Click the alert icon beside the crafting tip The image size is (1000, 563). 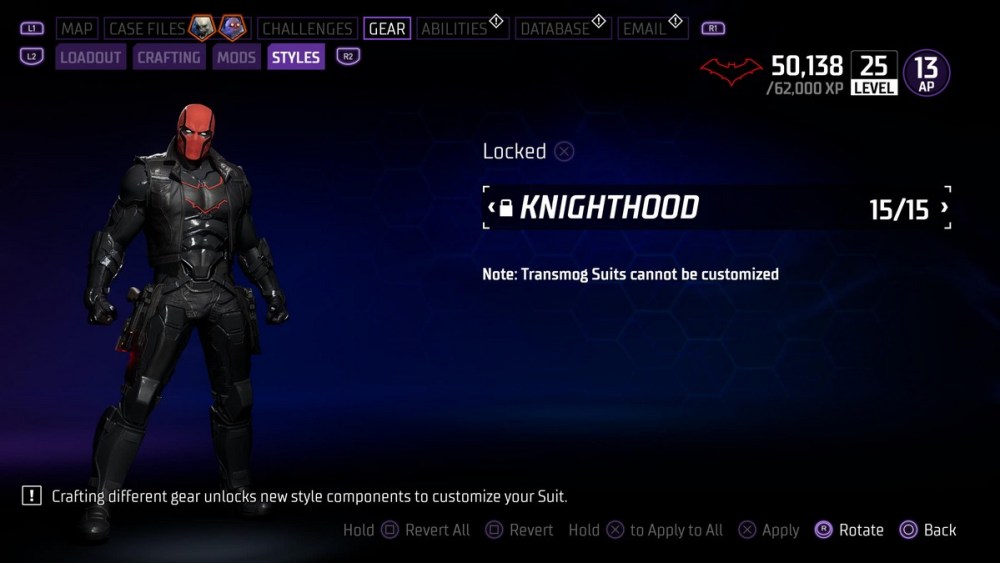click(31, 495)
